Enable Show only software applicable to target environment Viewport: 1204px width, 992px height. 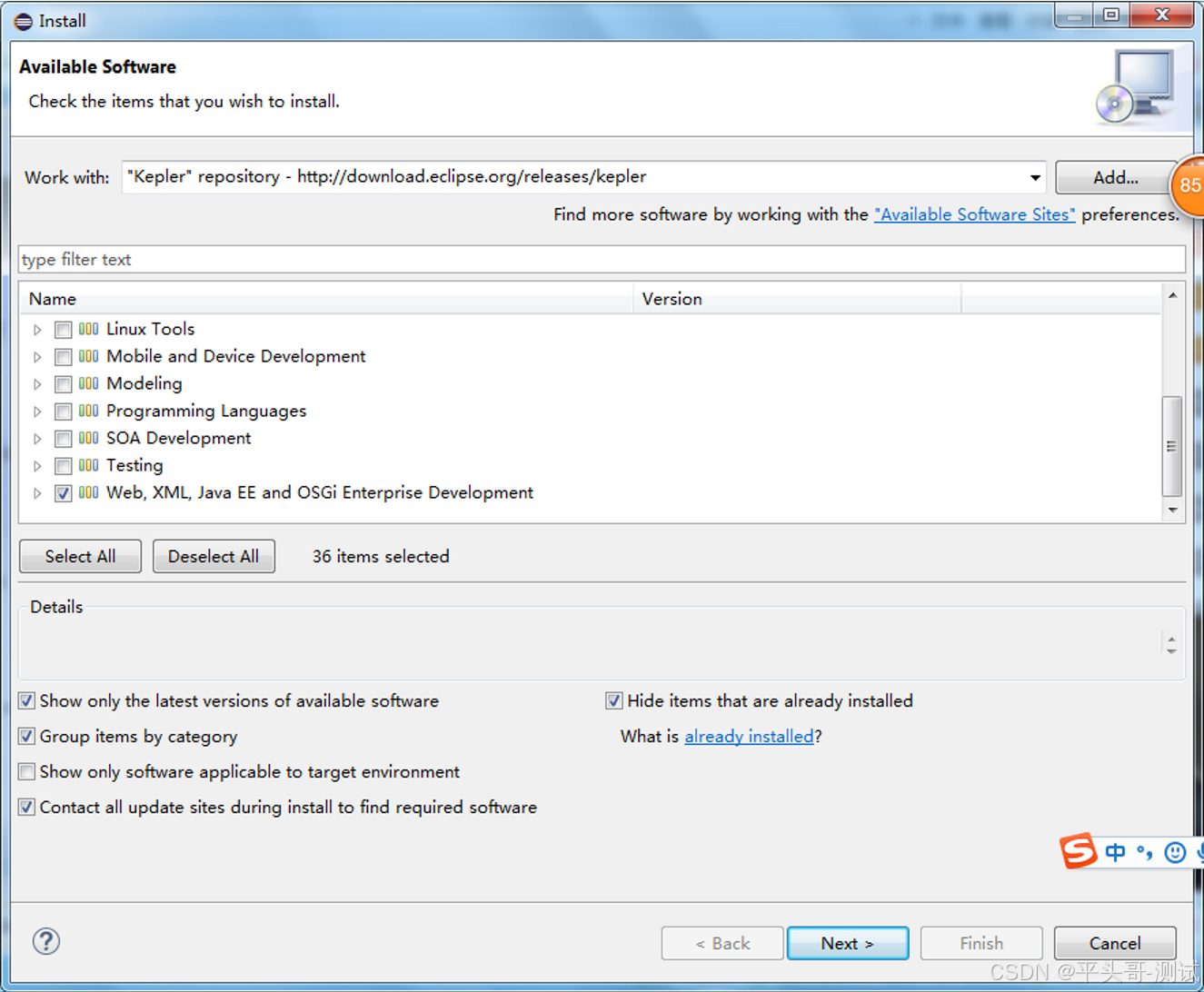click(x=27, y=771)
